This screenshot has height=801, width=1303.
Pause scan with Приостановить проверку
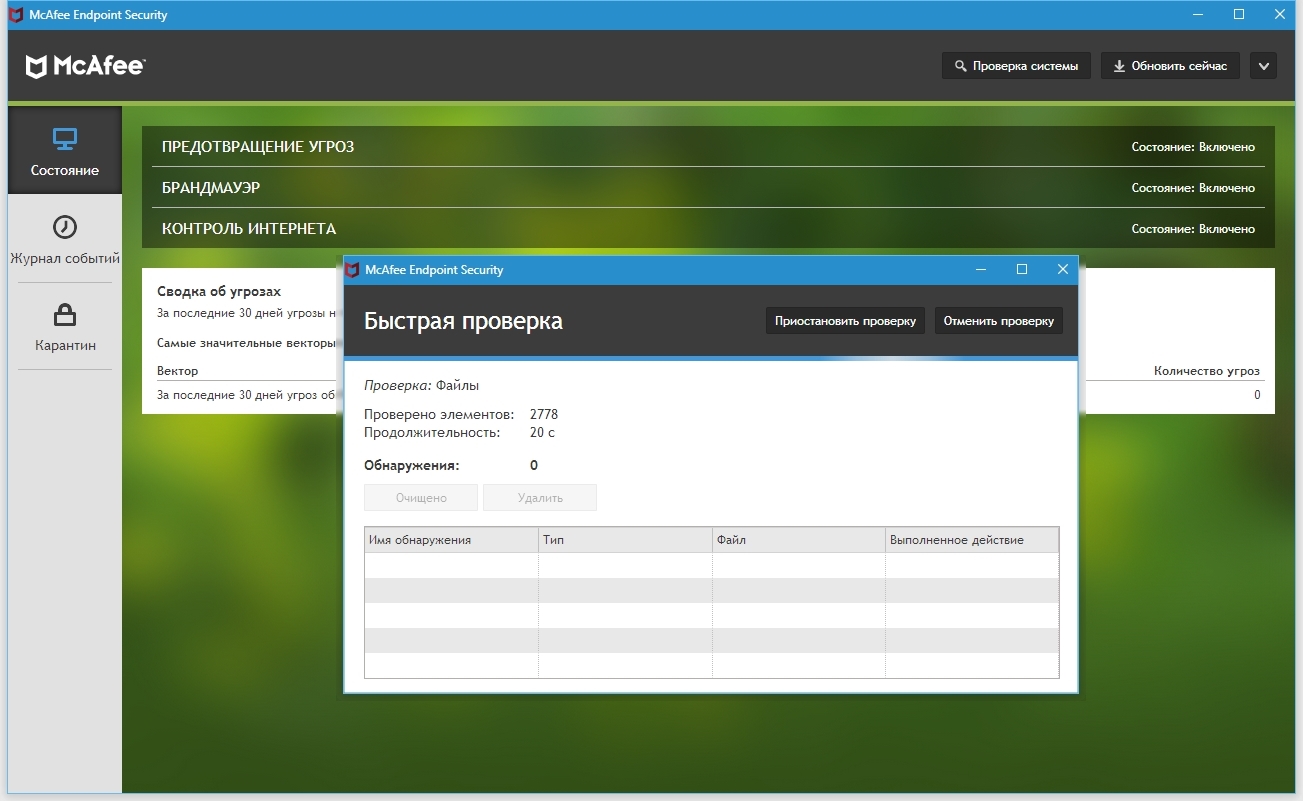[x=845, y=321]
